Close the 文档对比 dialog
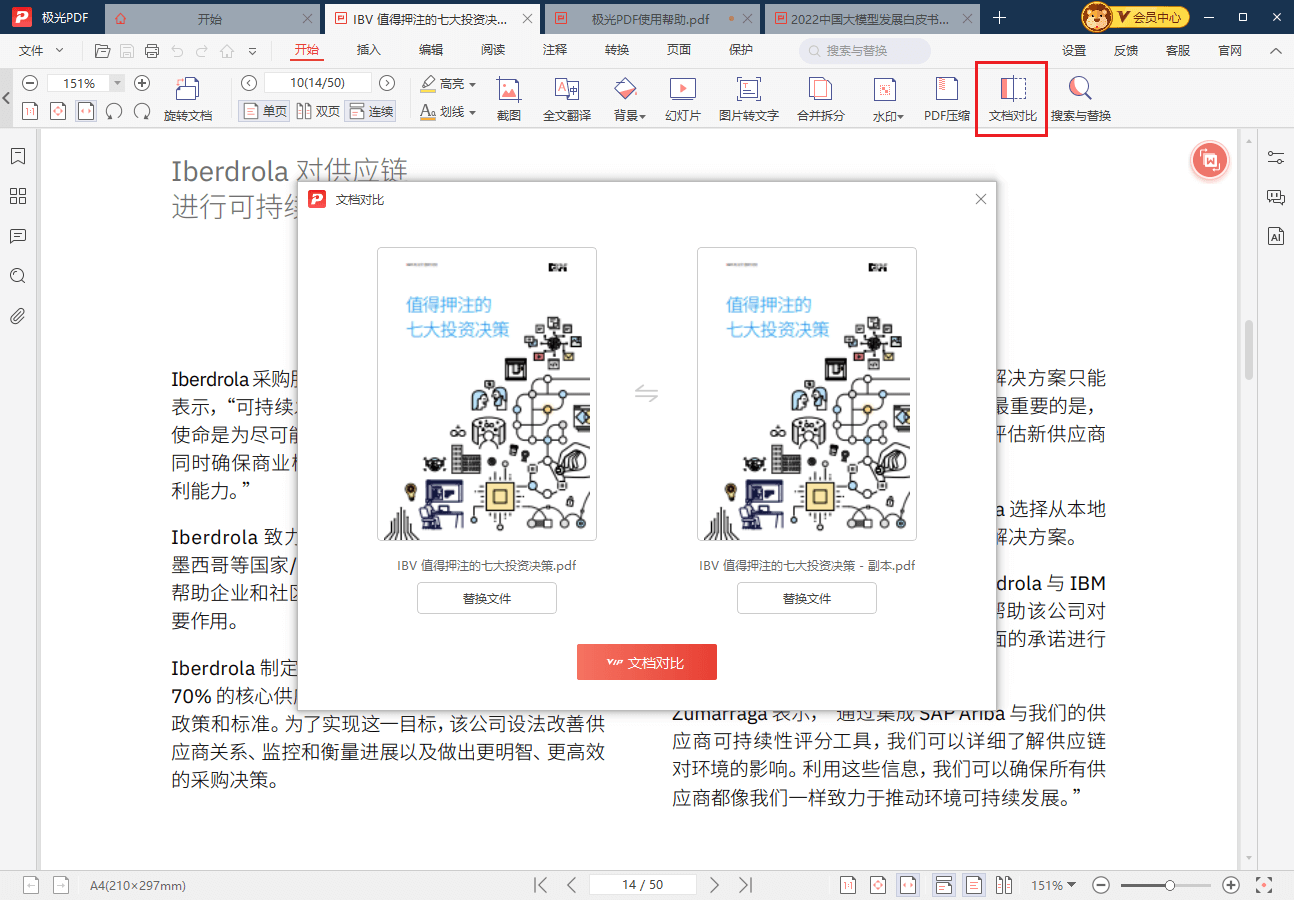 (x=981, y=199)
